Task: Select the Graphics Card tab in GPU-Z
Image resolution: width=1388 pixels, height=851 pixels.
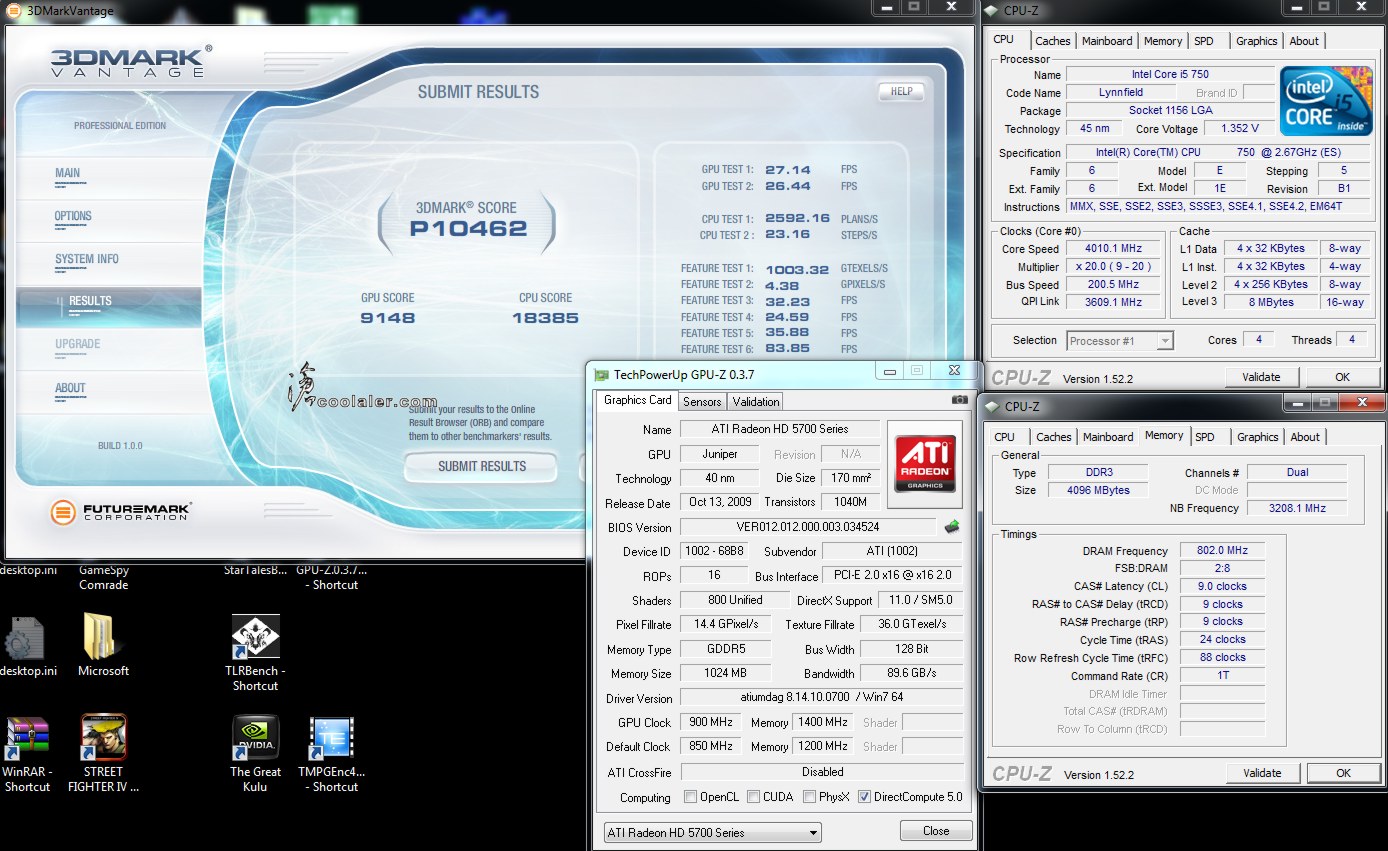Action: (x=638, y=400)
